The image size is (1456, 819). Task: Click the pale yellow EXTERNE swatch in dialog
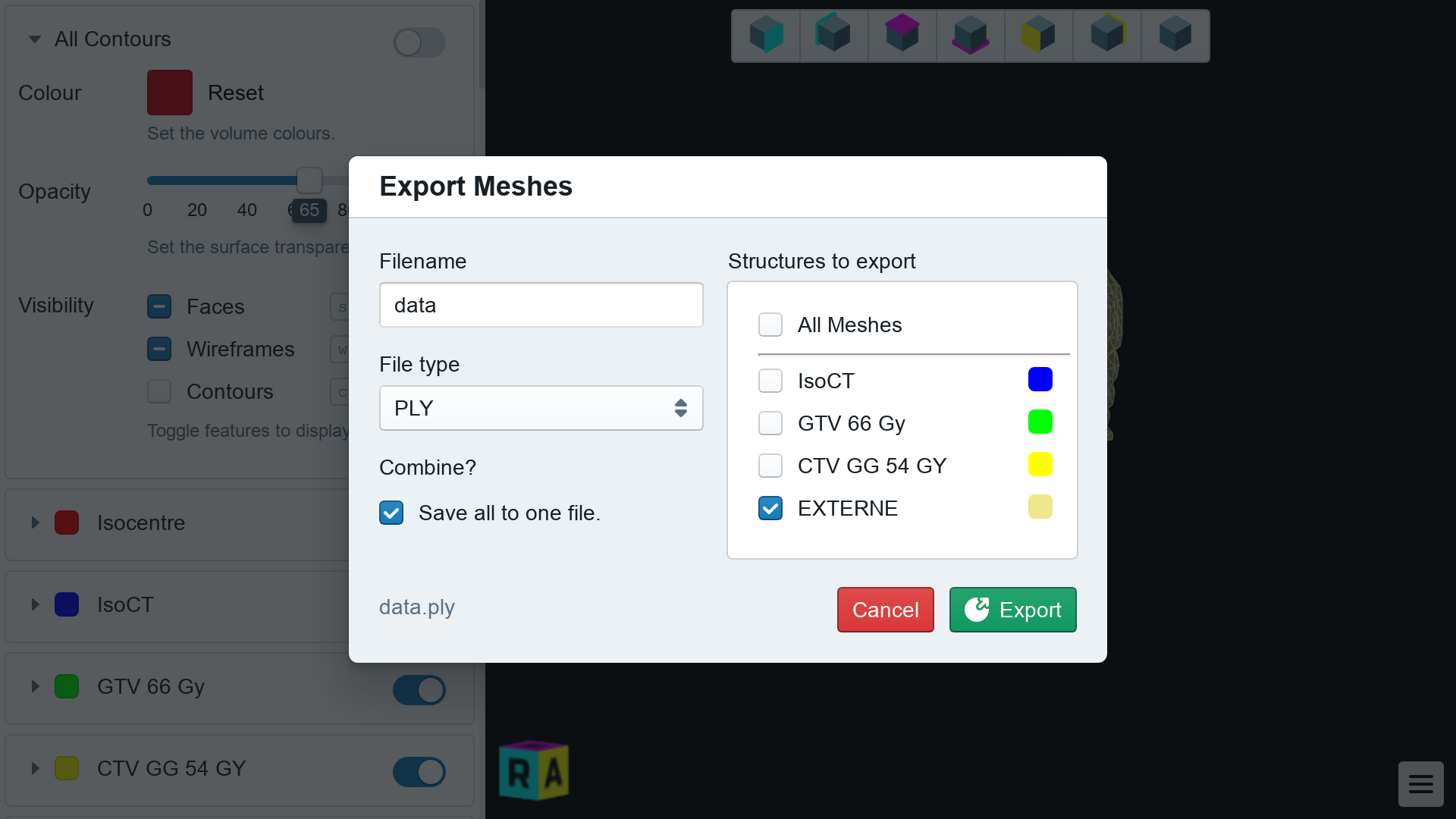[1040, 507]
